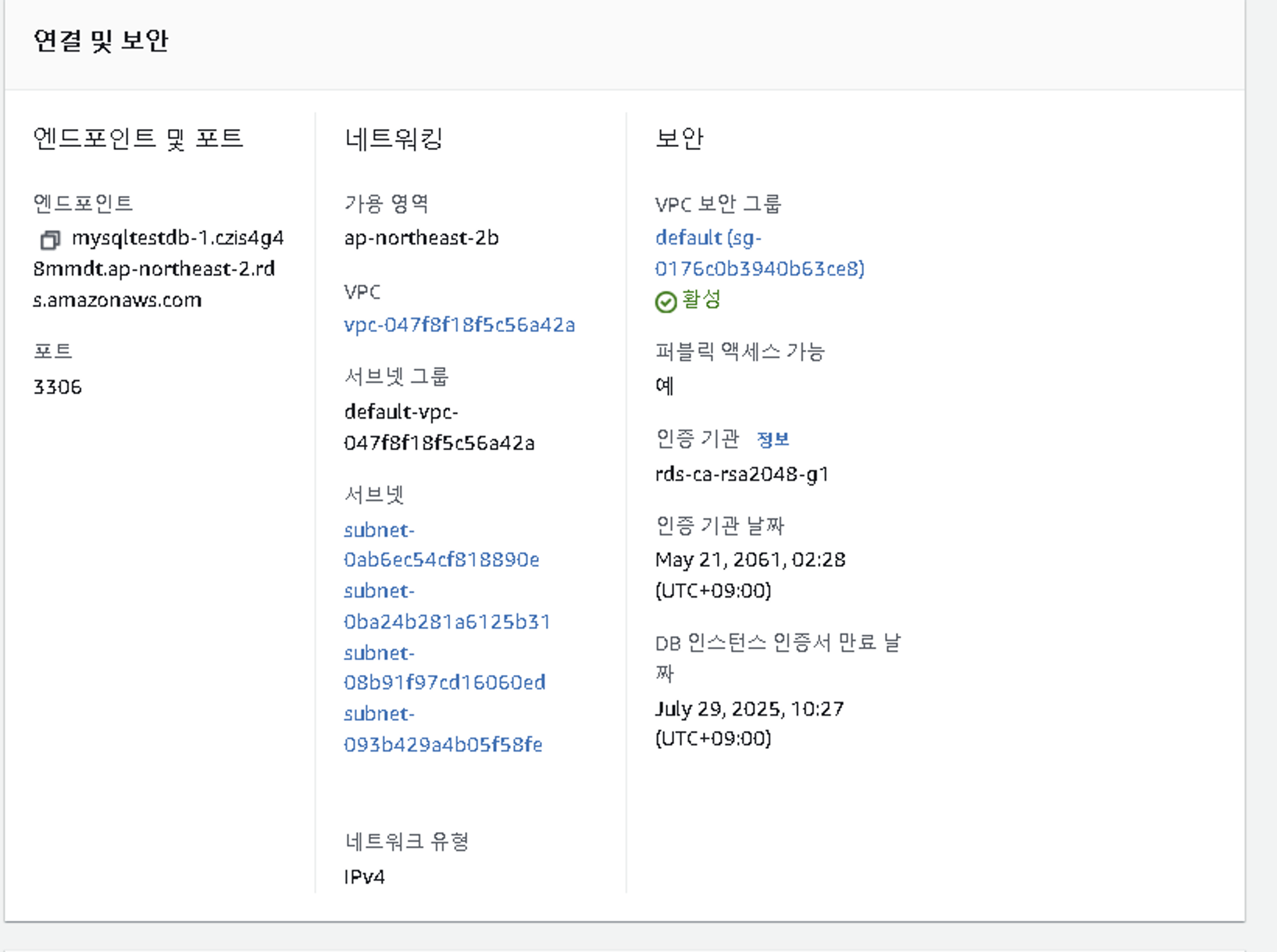1277x952 pixels.
Task: Click the endpoint hostname text
Action: coord(153,269)
